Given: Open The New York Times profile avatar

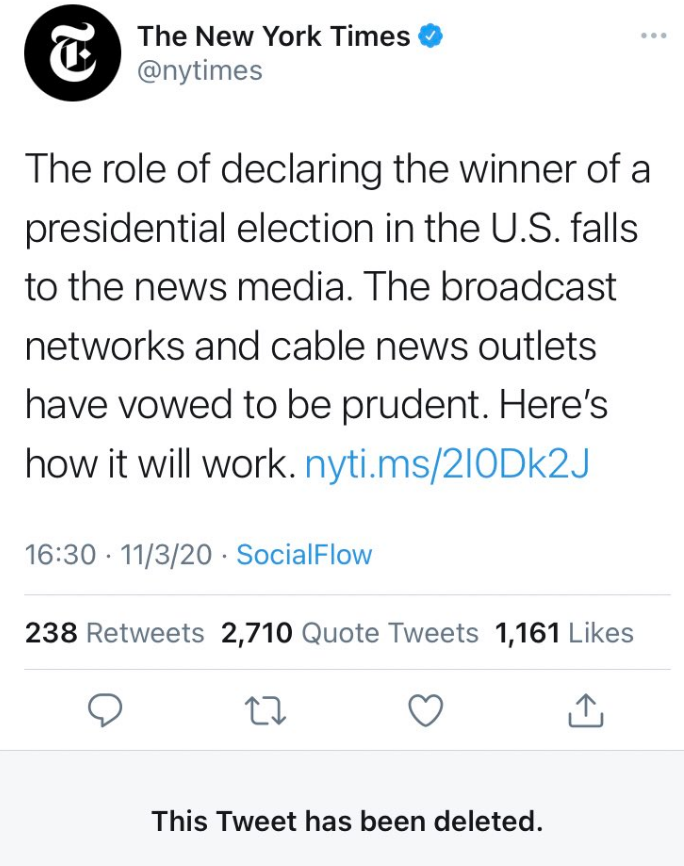Looking at the screenshot, I should (72, 53).
